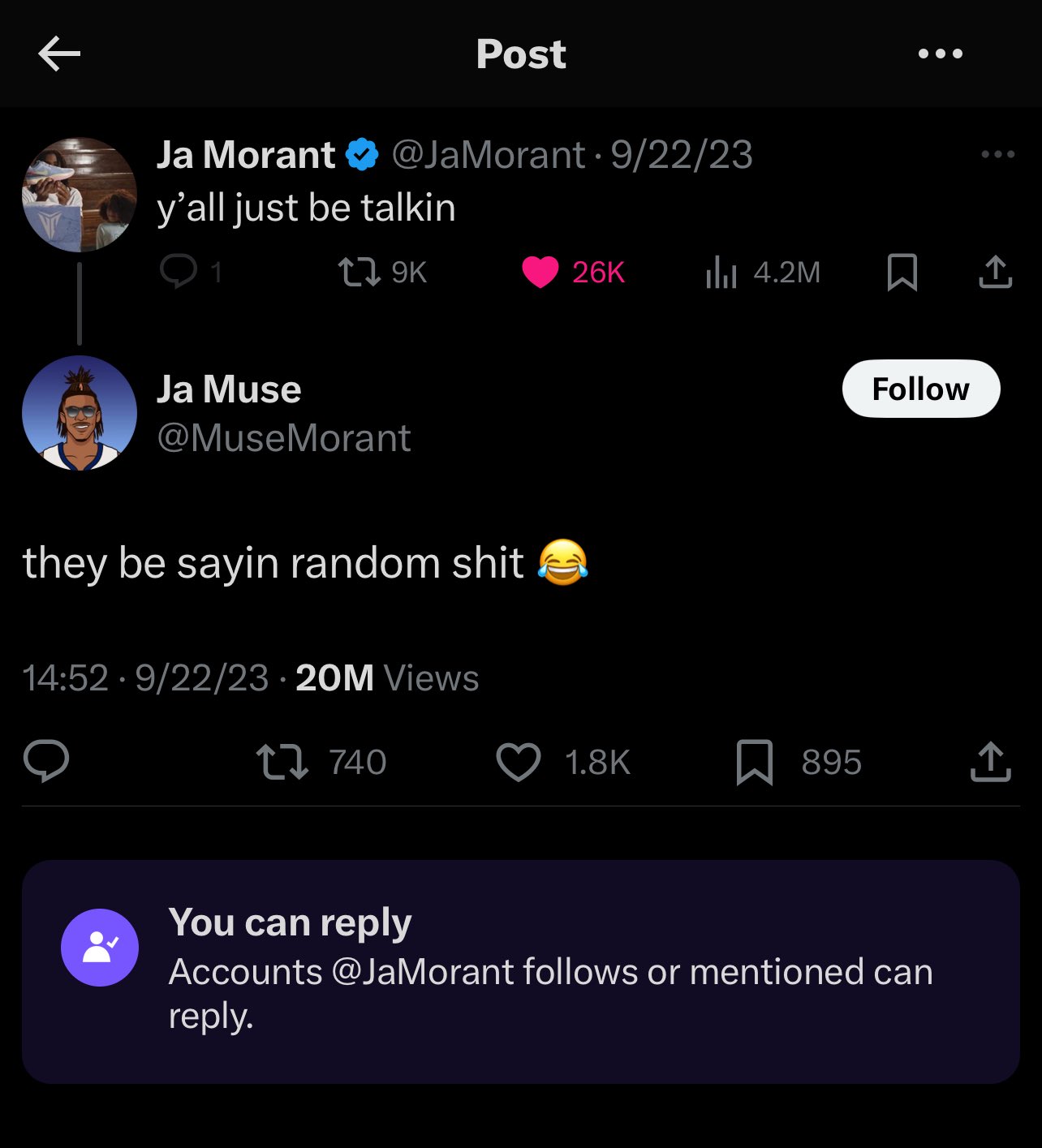Image resolution: width=1042 pixels, height=1148 pixels.
Task: Unlike Ja Morant's tweet with 26K likes
Action: 540,272
